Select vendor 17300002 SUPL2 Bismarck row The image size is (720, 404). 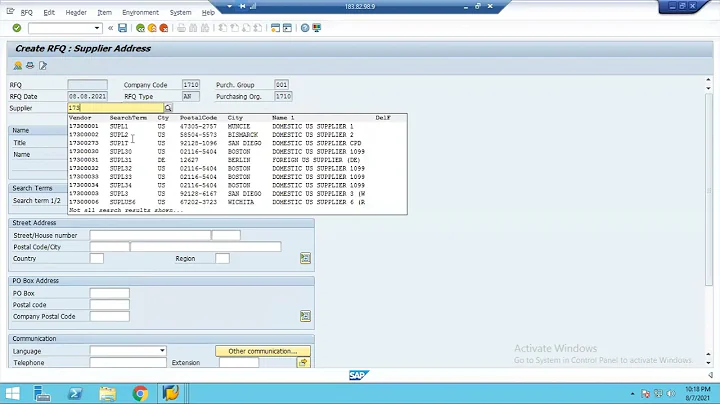click(237, 135)
